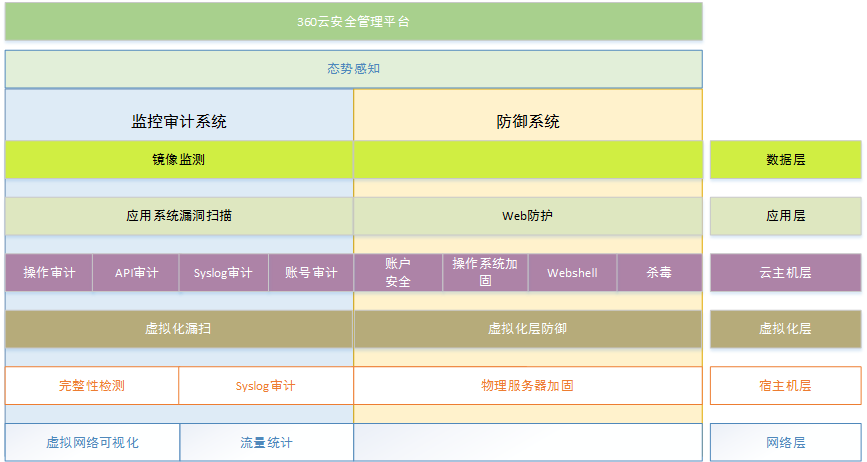Click the 物理服务器加固 box

(x=528, y=385)
